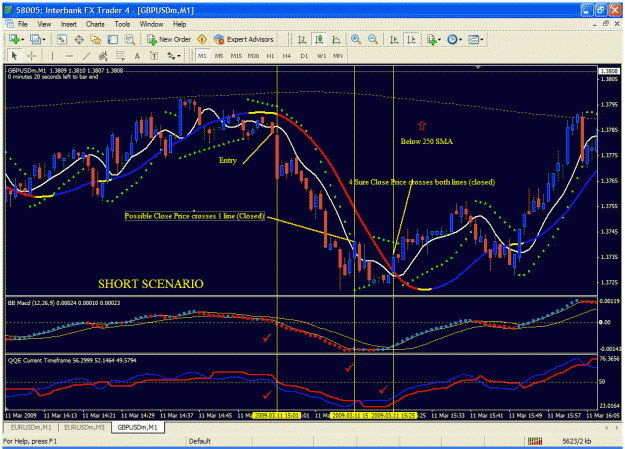The height and width of the screenshot is (449, 625).
Task: Click the New Order button
Action: 169,39
